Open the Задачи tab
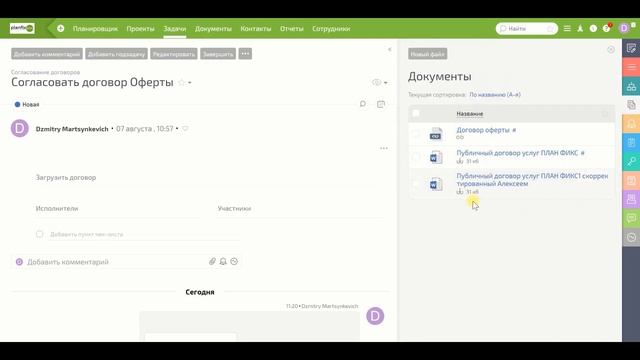Image resolution: width=640 pixels, height=360 pixels. click(175, 29)
